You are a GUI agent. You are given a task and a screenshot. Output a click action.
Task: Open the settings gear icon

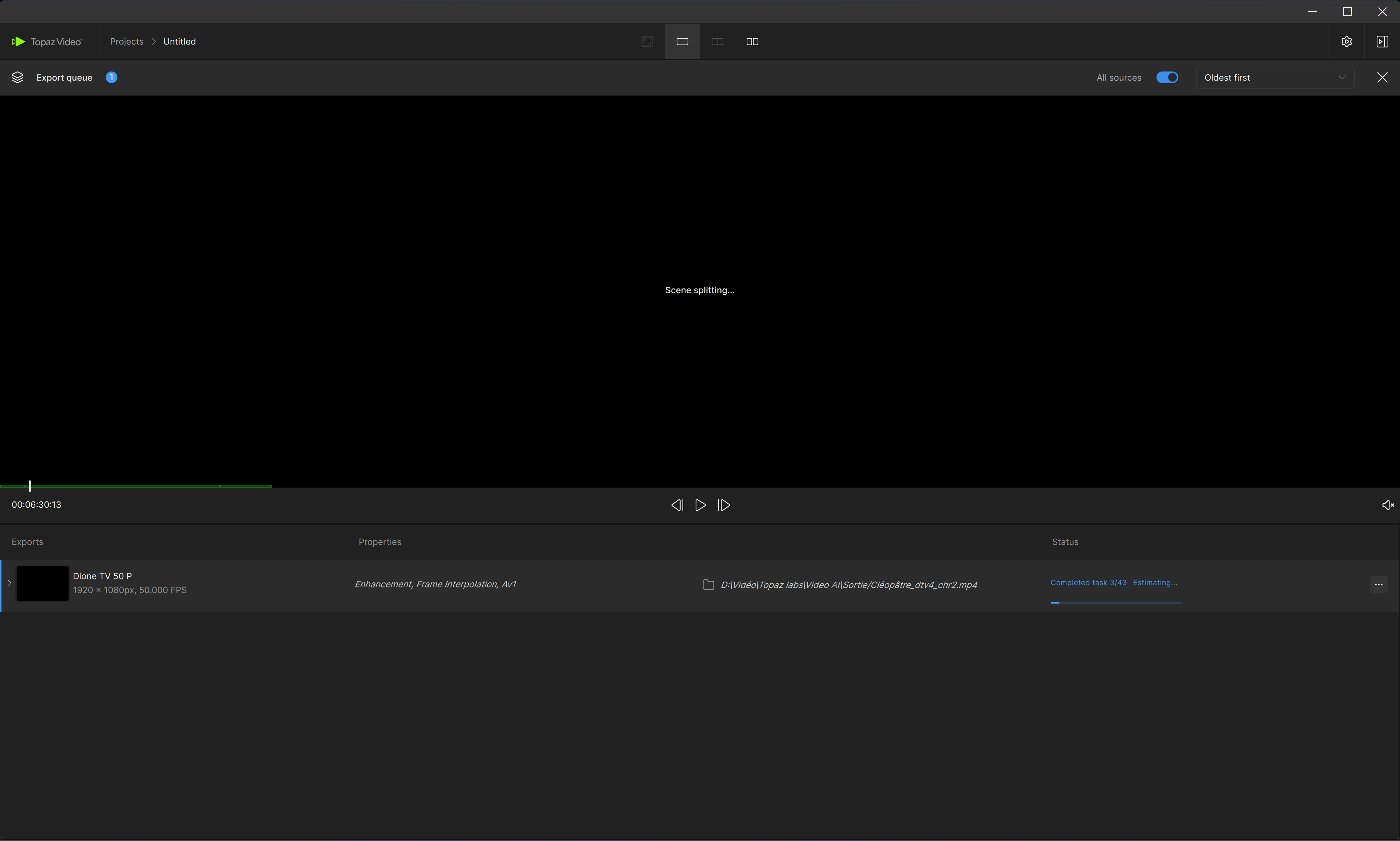(1346, 41)
